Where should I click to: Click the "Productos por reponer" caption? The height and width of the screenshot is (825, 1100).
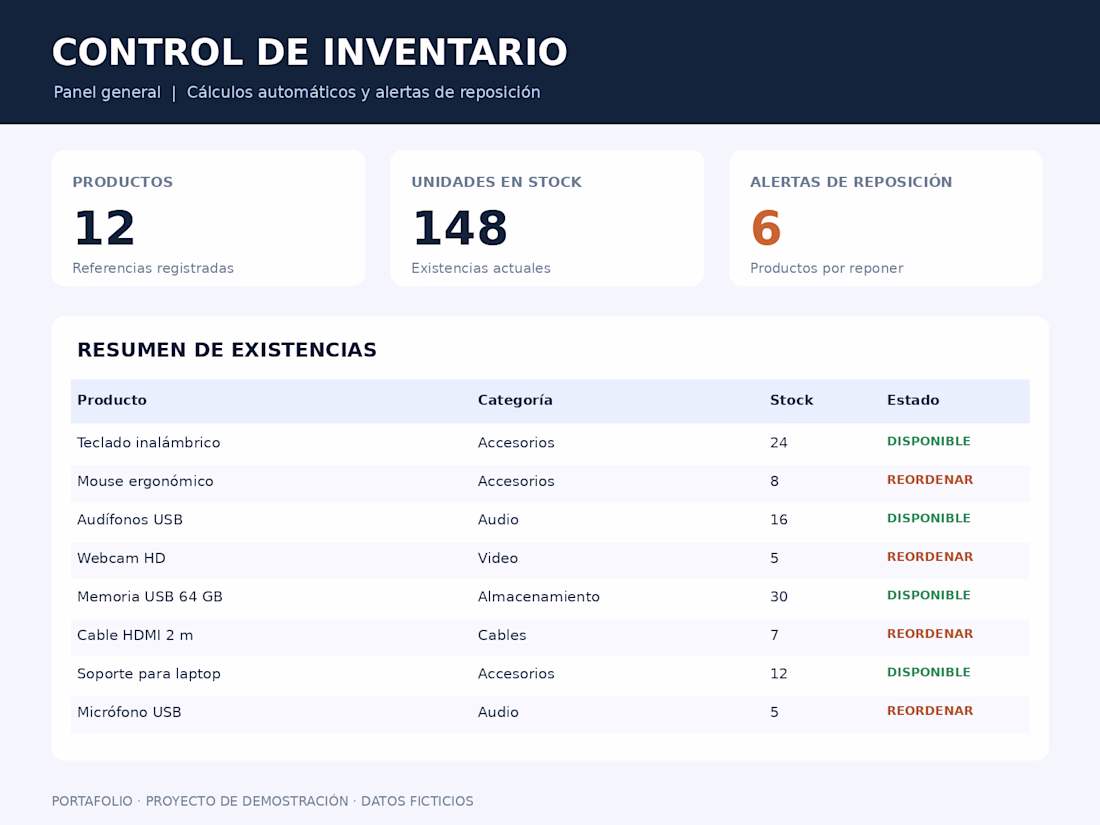click(826, 268)
